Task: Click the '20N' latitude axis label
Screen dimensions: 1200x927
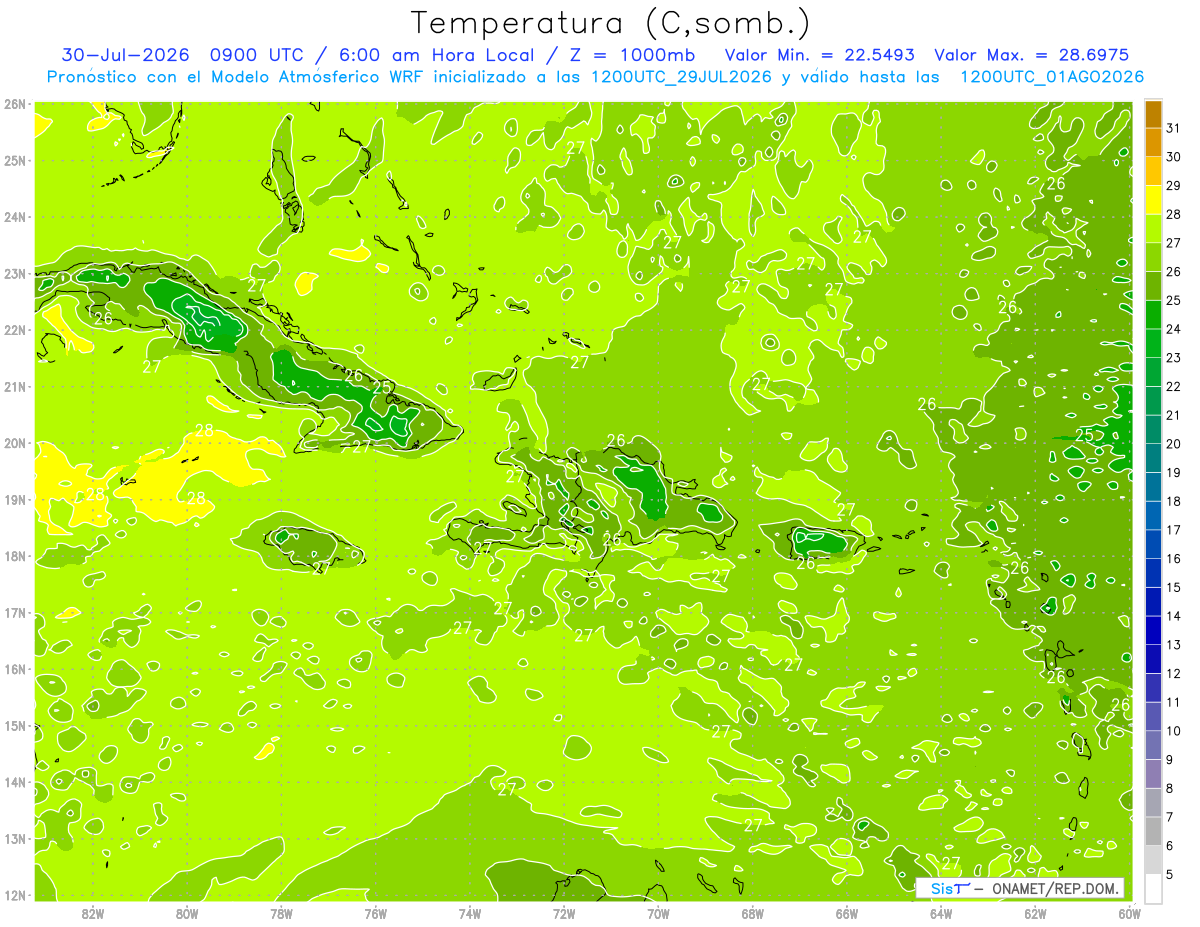Action: [x=14, y=443]
